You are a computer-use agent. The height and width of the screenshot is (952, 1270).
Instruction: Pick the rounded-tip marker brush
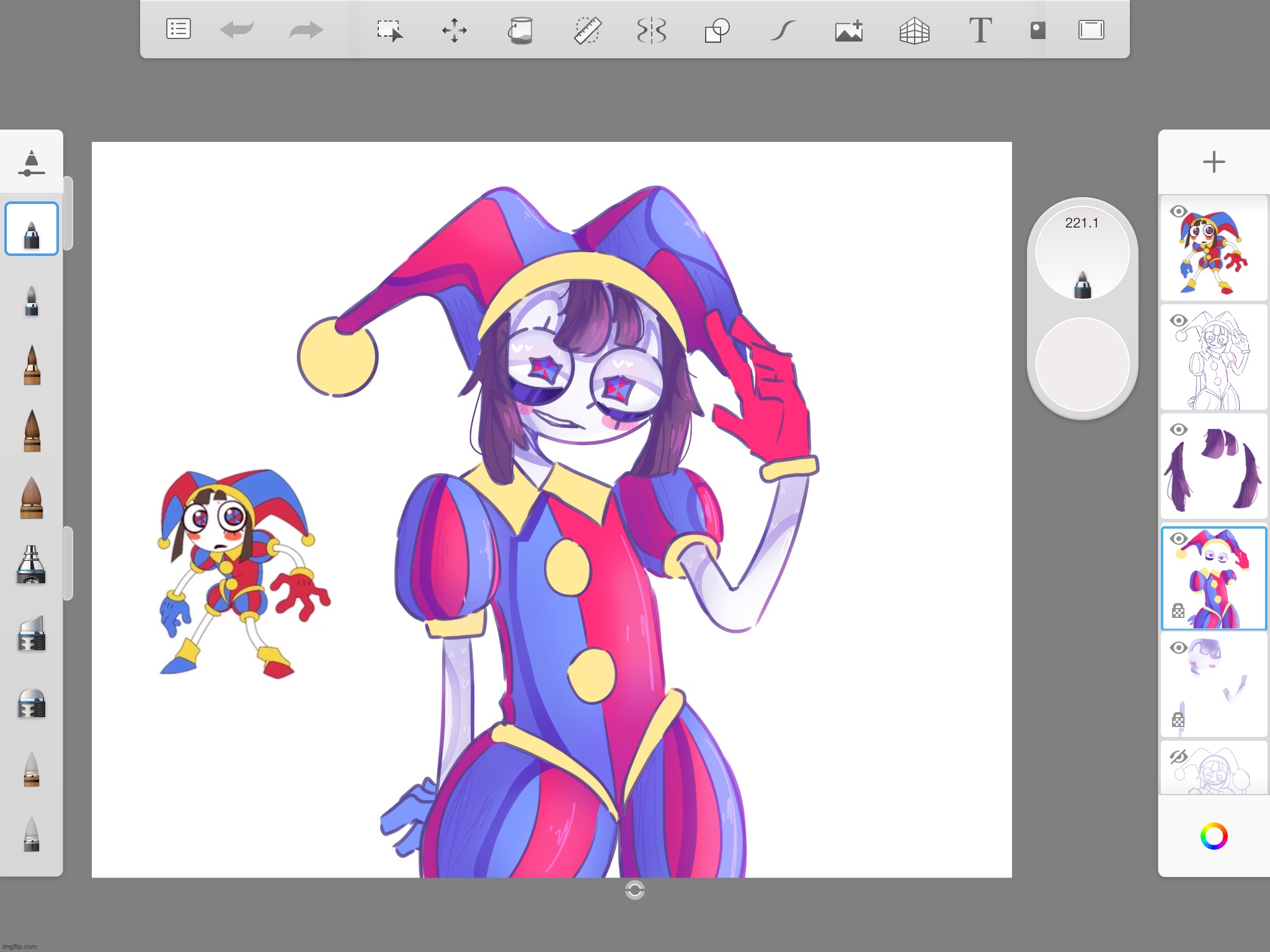32,703
